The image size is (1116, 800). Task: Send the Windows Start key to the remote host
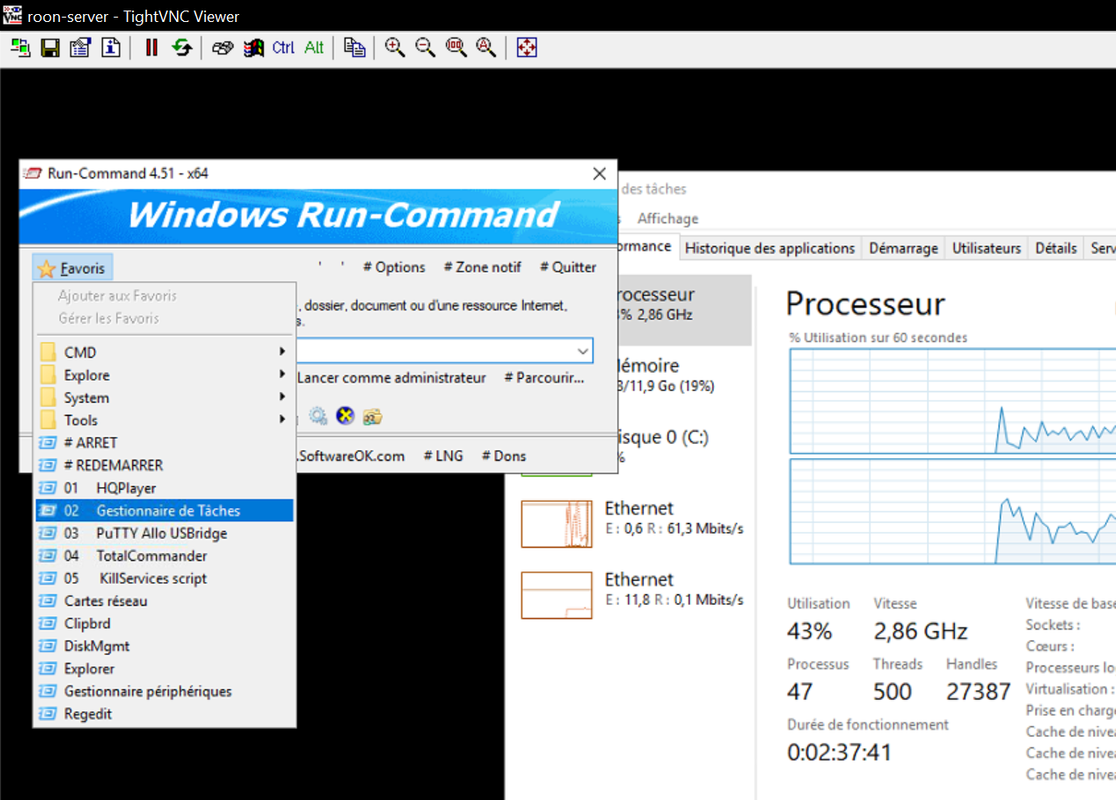point(253,48)
